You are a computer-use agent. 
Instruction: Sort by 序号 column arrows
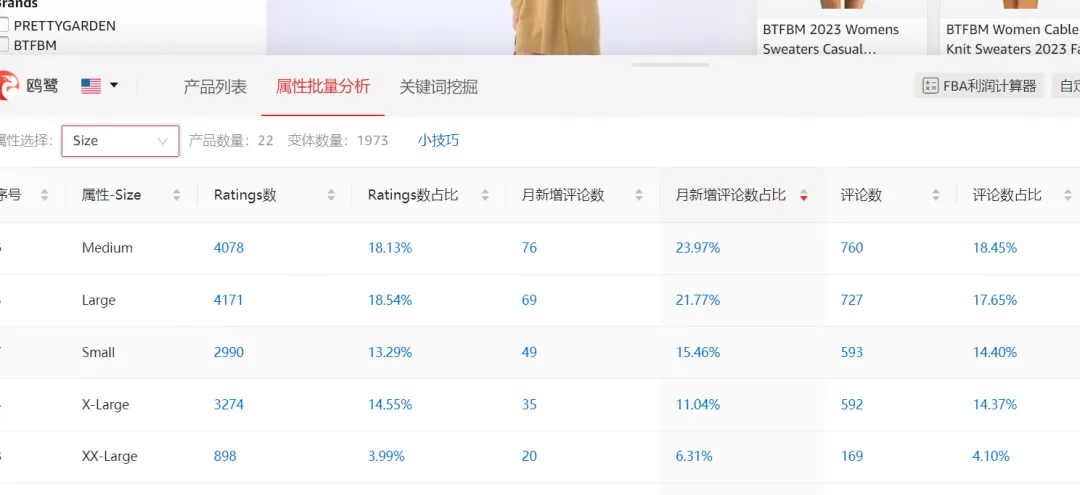[x=45, y=196]
